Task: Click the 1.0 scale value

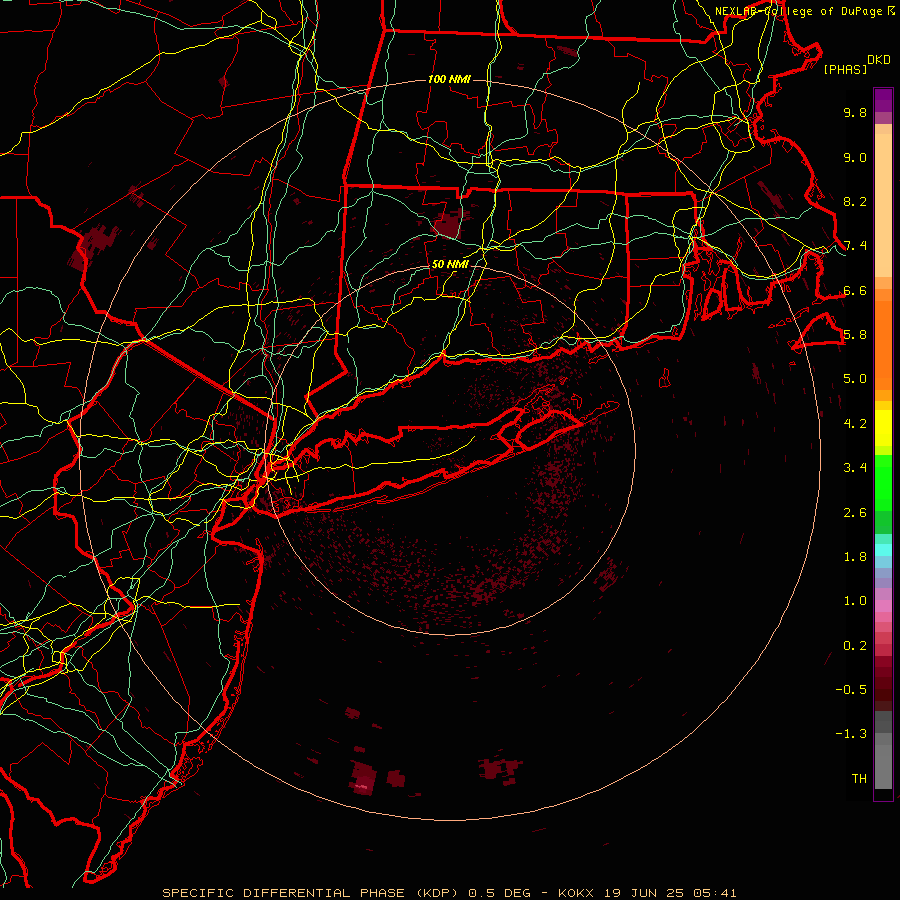Action: pos(855,601)
